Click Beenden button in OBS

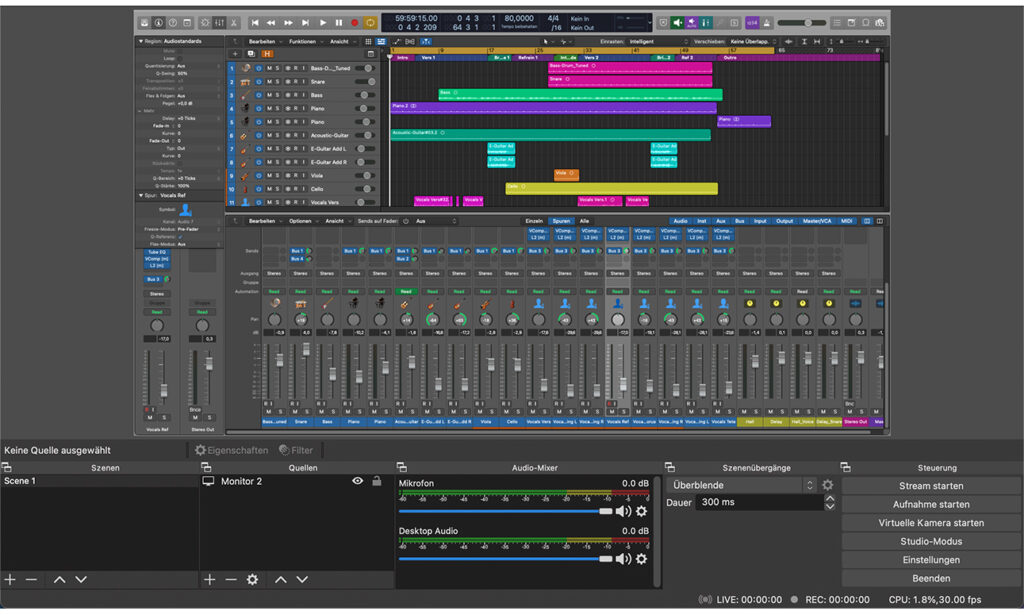tap(931, 578)
